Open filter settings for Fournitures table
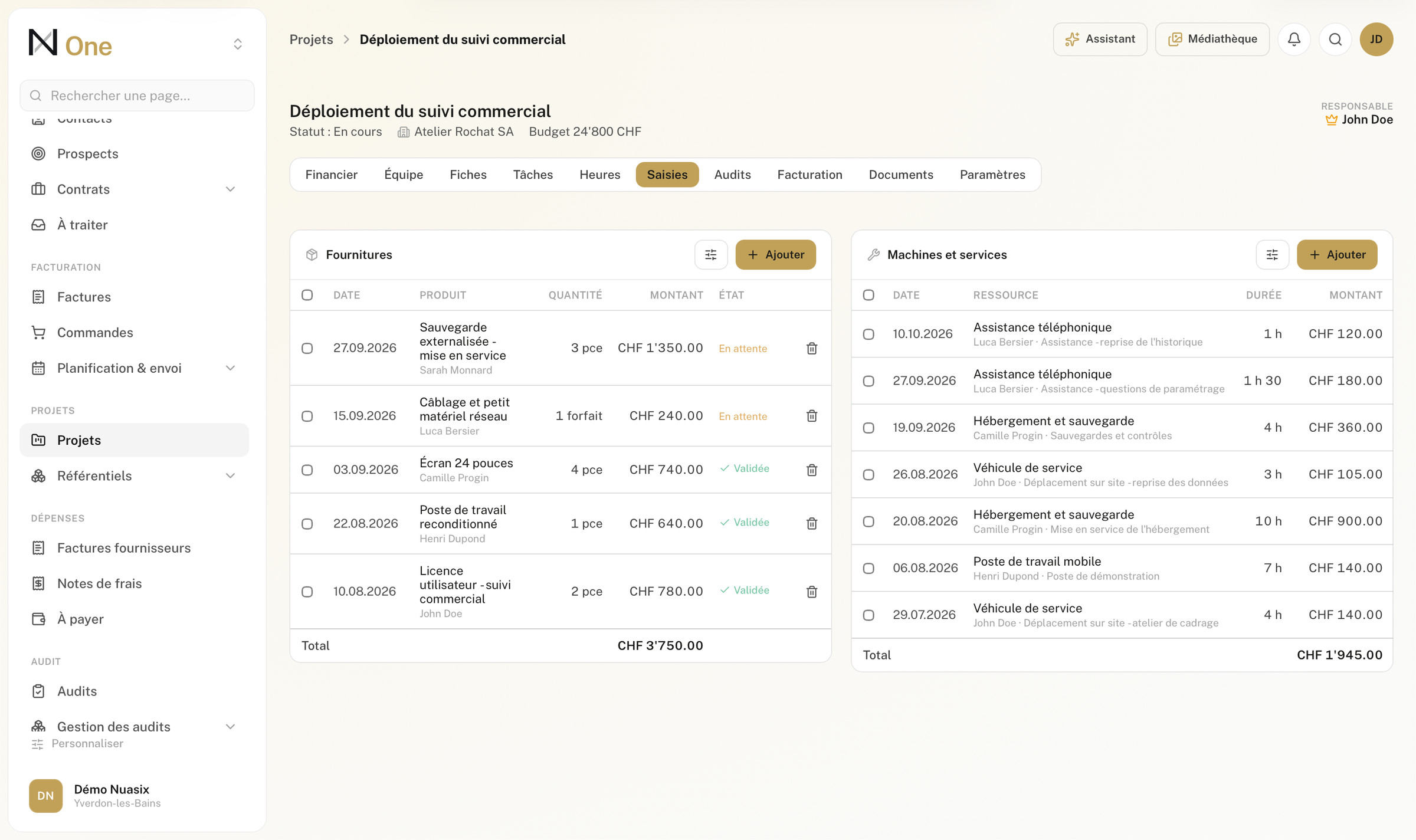Image resolution: width=1416 pixels, height=840 pixels. [x=711, y=255]
